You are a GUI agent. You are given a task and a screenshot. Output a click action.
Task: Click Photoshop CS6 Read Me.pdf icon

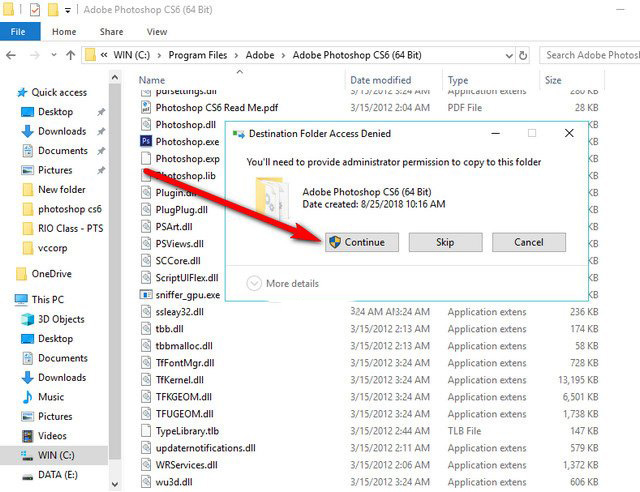(146, 107)
